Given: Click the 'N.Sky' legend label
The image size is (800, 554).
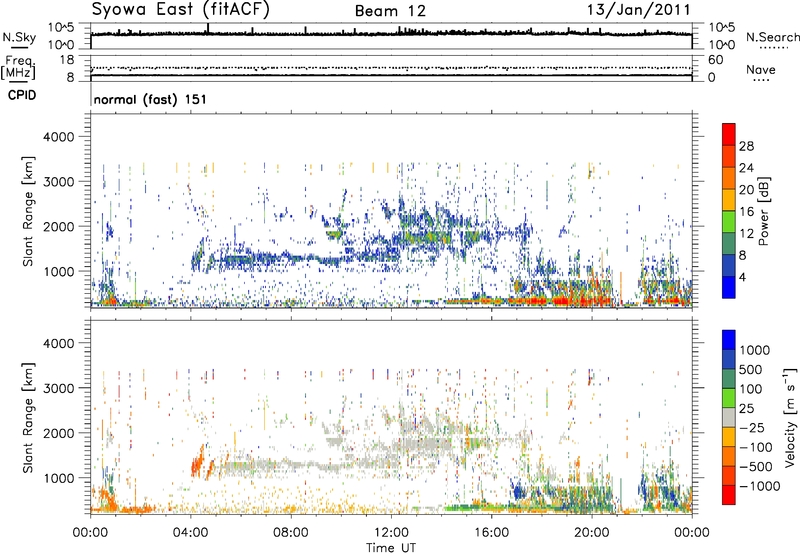Looking at the screenshot, I should [19, 37].
